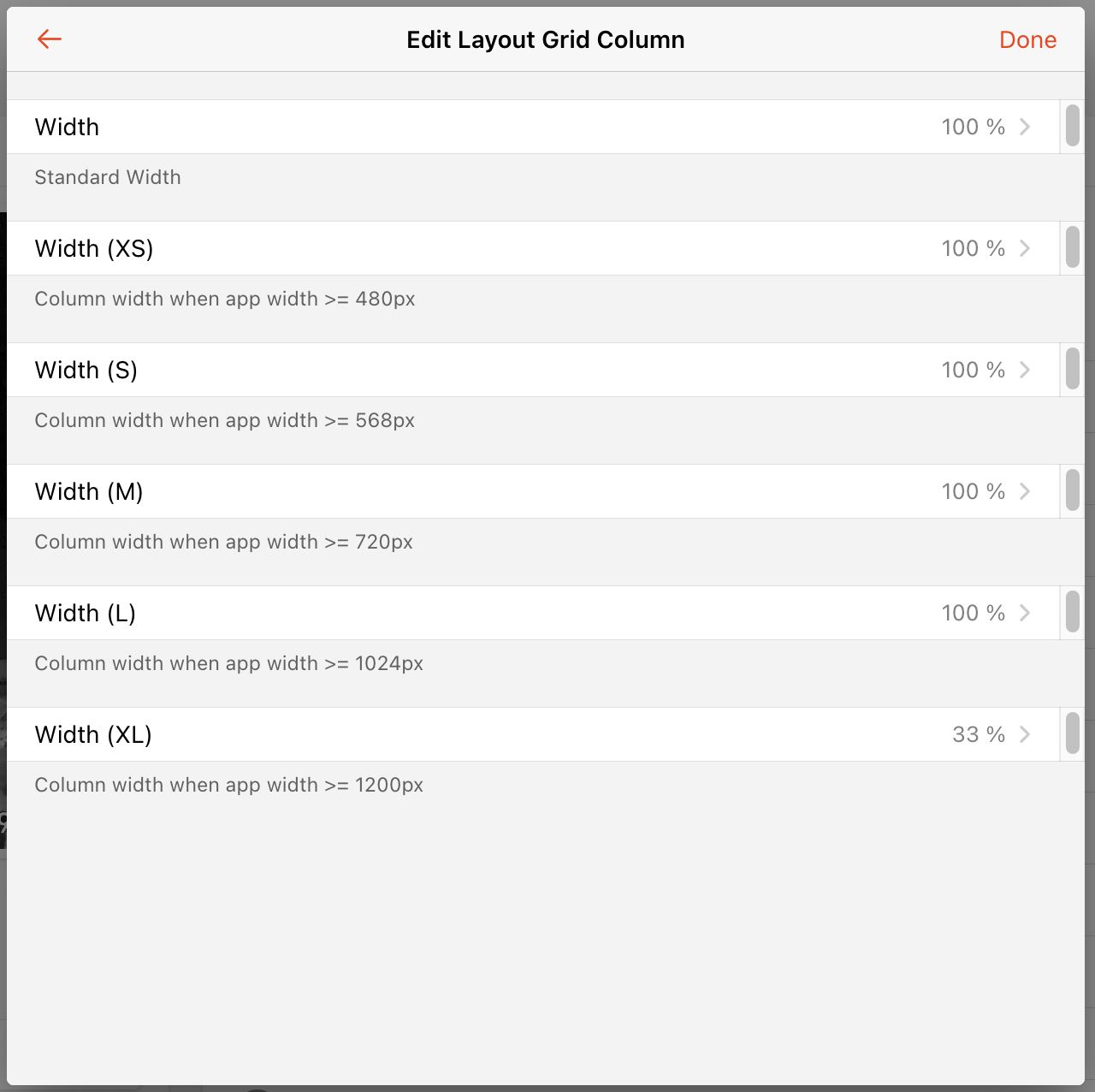Viewport: 1095px width, 1092px height.
Task: Open the Width (L) chevron
Action: (1024, 613)
